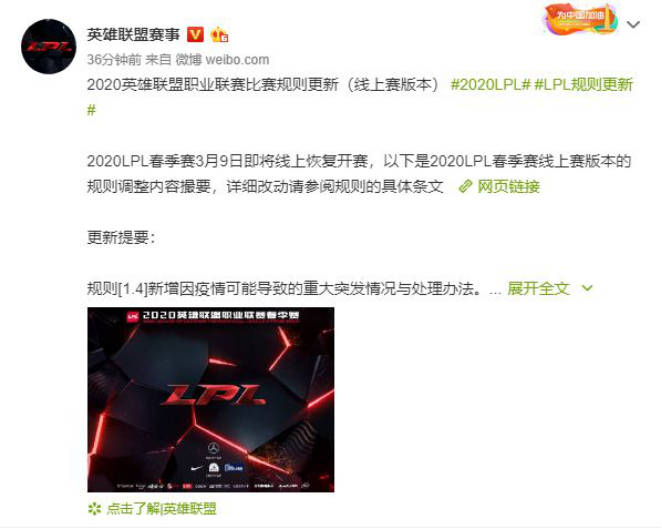Click the green flower icon below image

pos(95,509)
